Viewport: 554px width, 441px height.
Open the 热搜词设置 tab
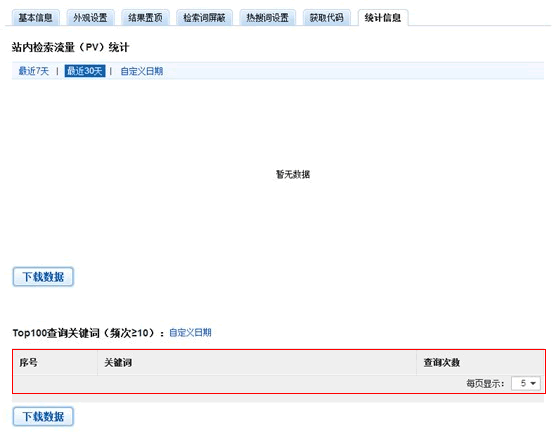(x=267, y=18)
